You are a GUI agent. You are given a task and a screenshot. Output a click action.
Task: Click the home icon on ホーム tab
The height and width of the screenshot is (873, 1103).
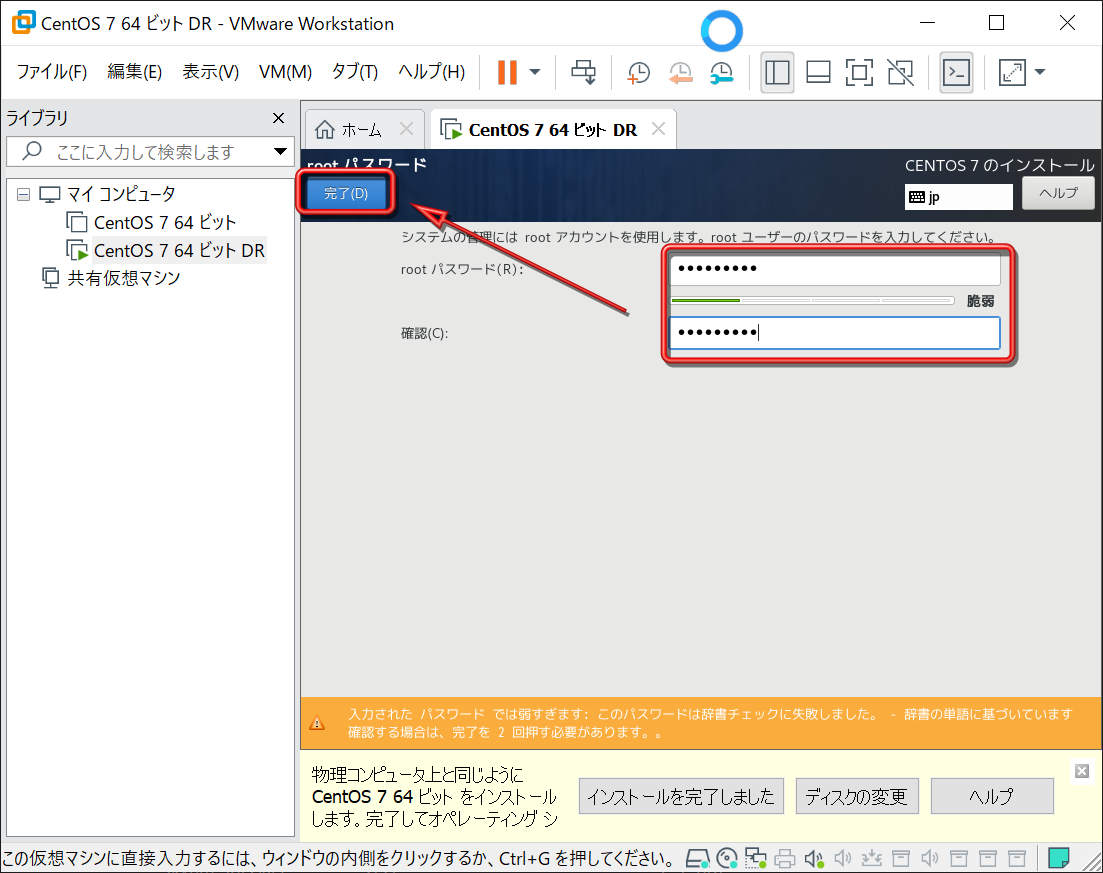324,129
